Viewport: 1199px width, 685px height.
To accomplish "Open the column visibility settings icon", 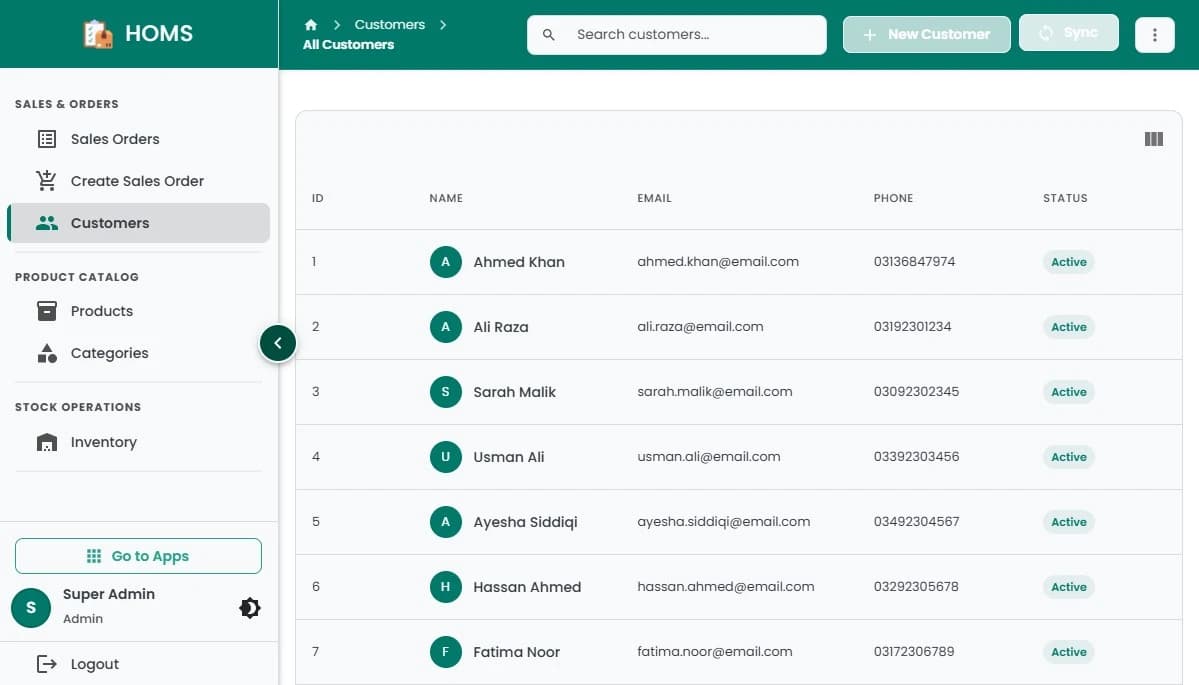I will tap(1154, 138).
